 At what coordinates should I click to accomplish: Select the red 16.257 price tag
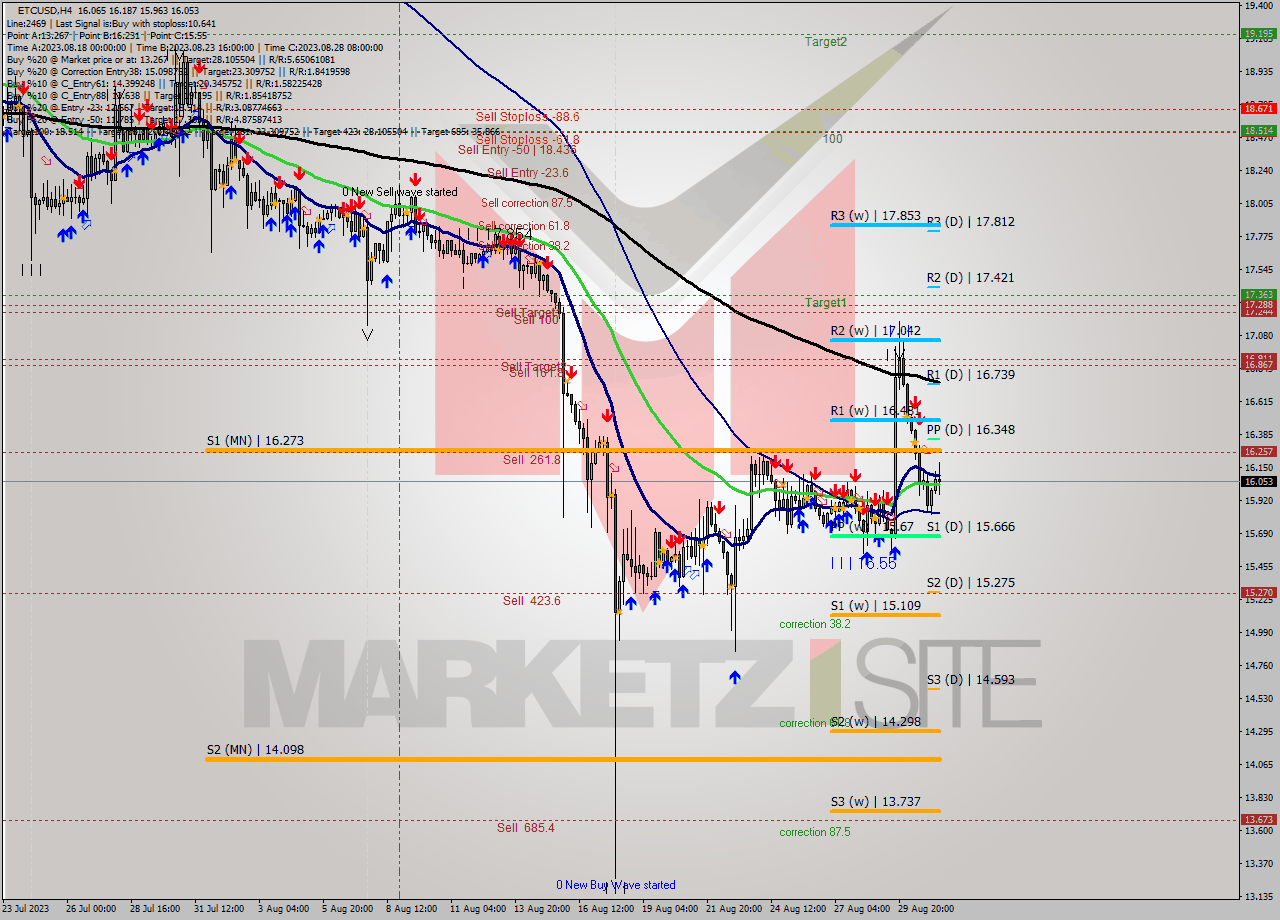(1258, 452)
